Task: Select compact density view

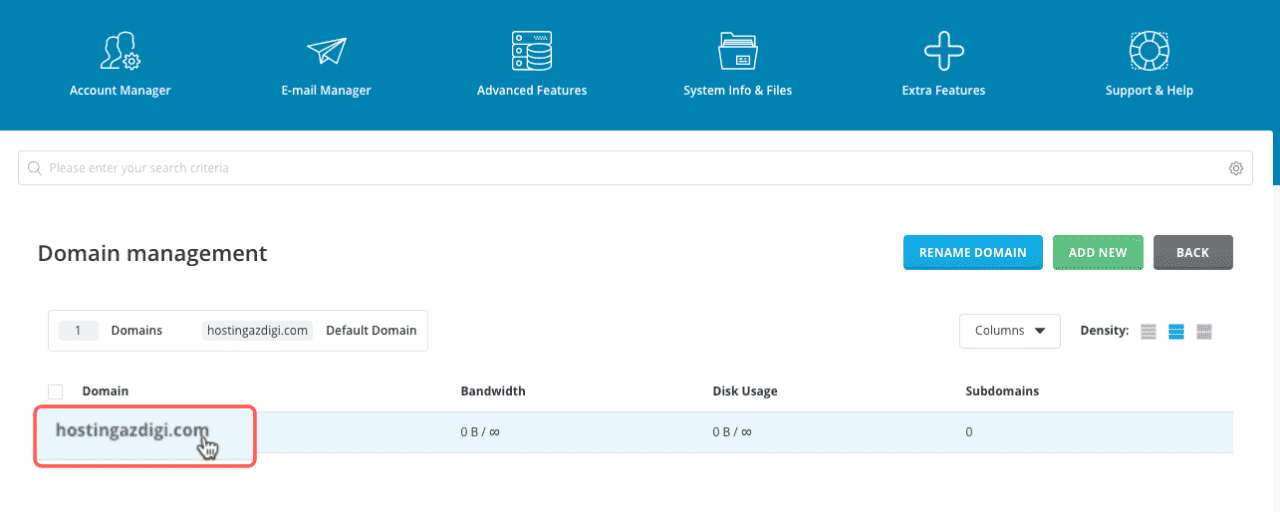Action: pos(1148,331)
